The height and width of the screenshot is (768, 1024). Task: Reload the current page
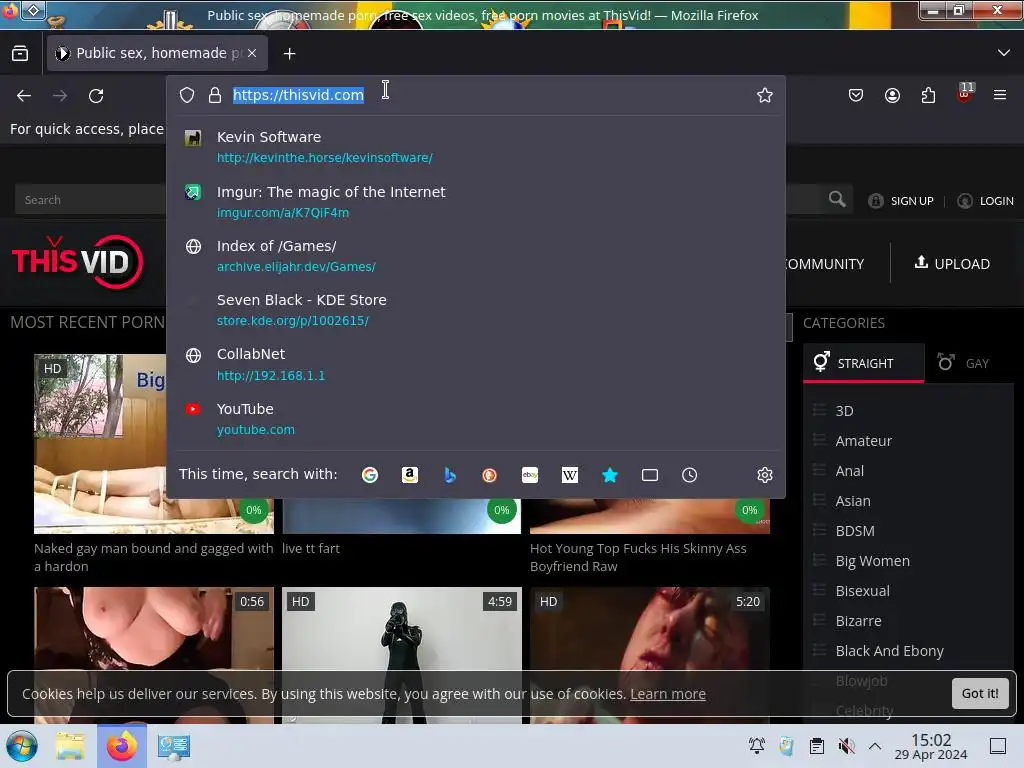[x=96, y=96]
